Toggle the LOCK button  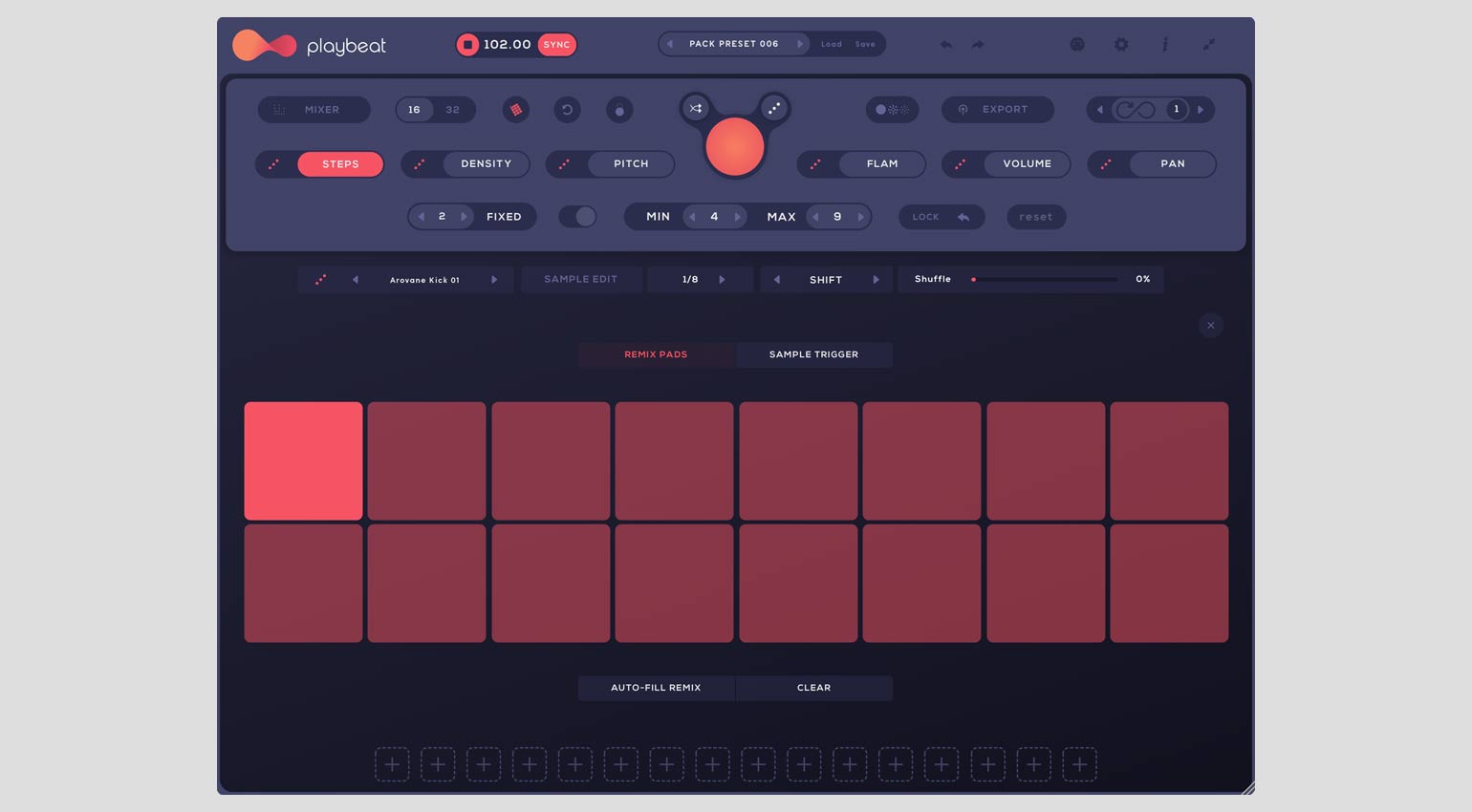[942, 217]
